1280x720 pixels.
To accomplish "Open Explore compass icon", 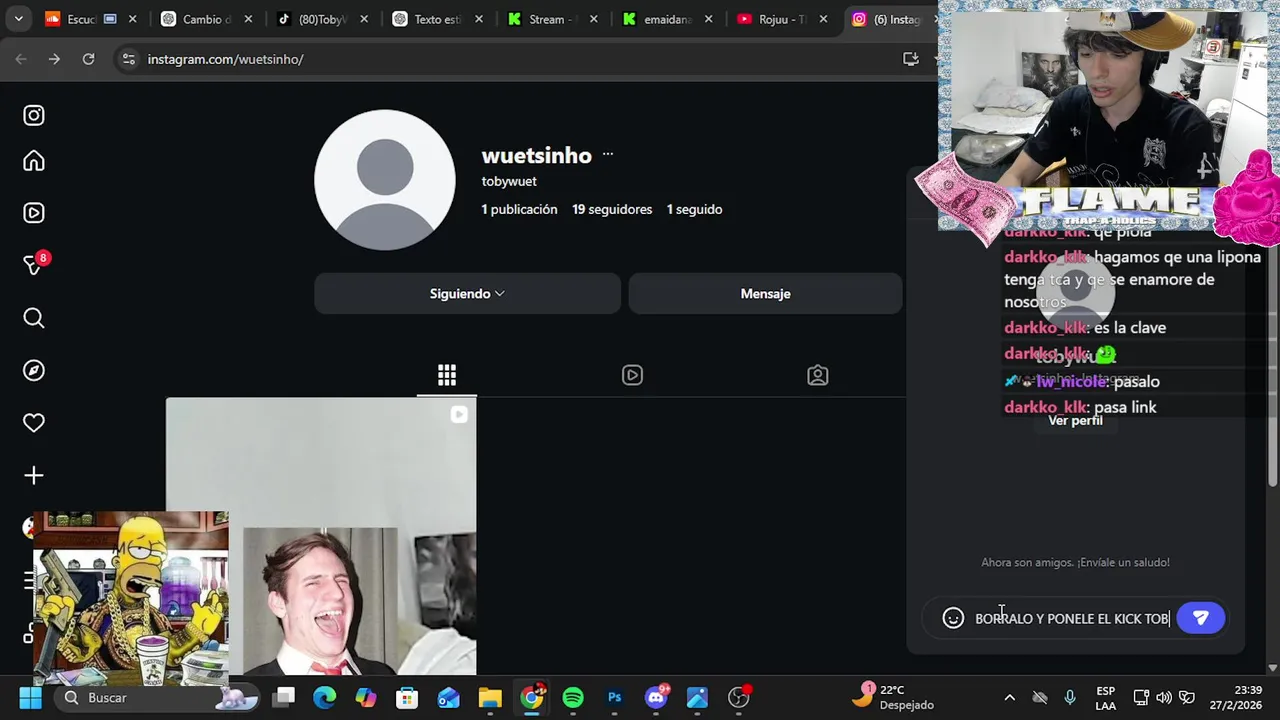I will click(34, 370).
